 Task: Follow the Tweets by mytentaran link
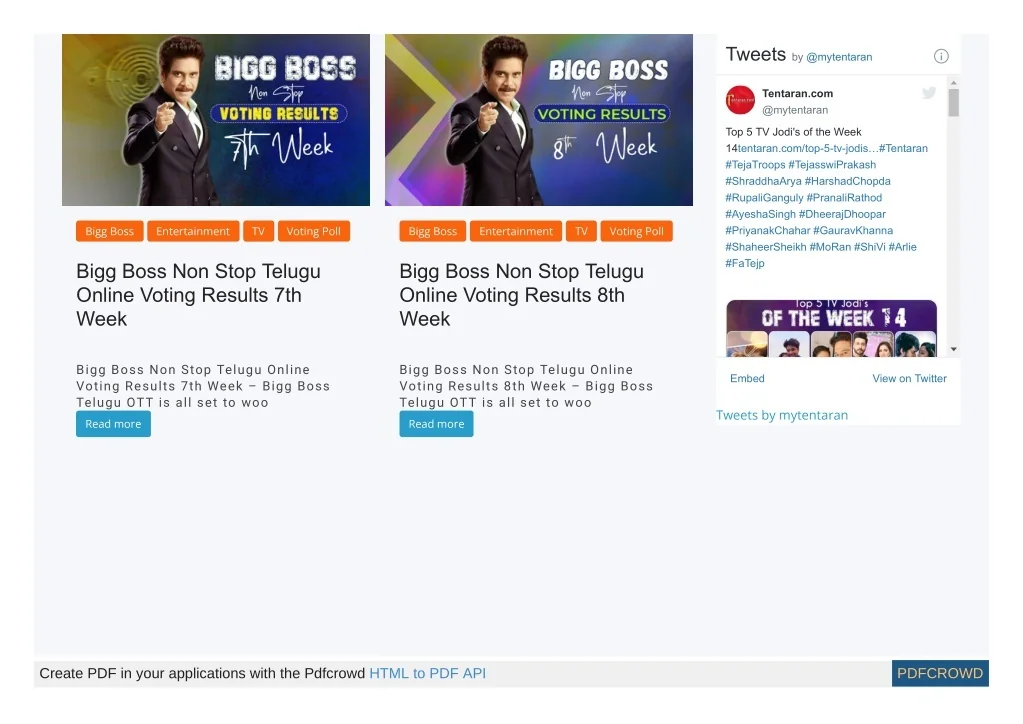782,415
